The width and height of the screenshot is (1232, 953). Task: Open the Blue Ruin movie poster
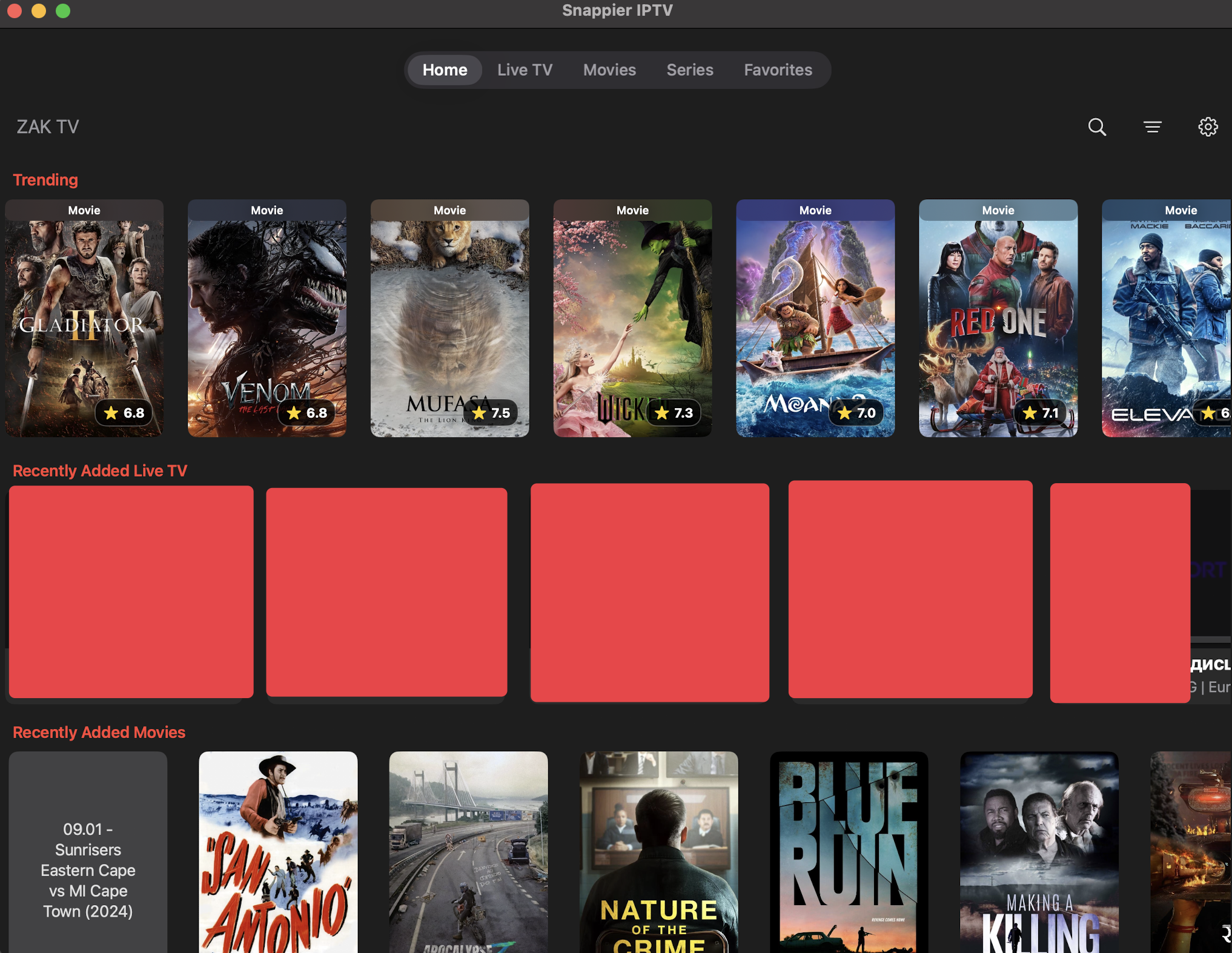[x=849, y=851]
